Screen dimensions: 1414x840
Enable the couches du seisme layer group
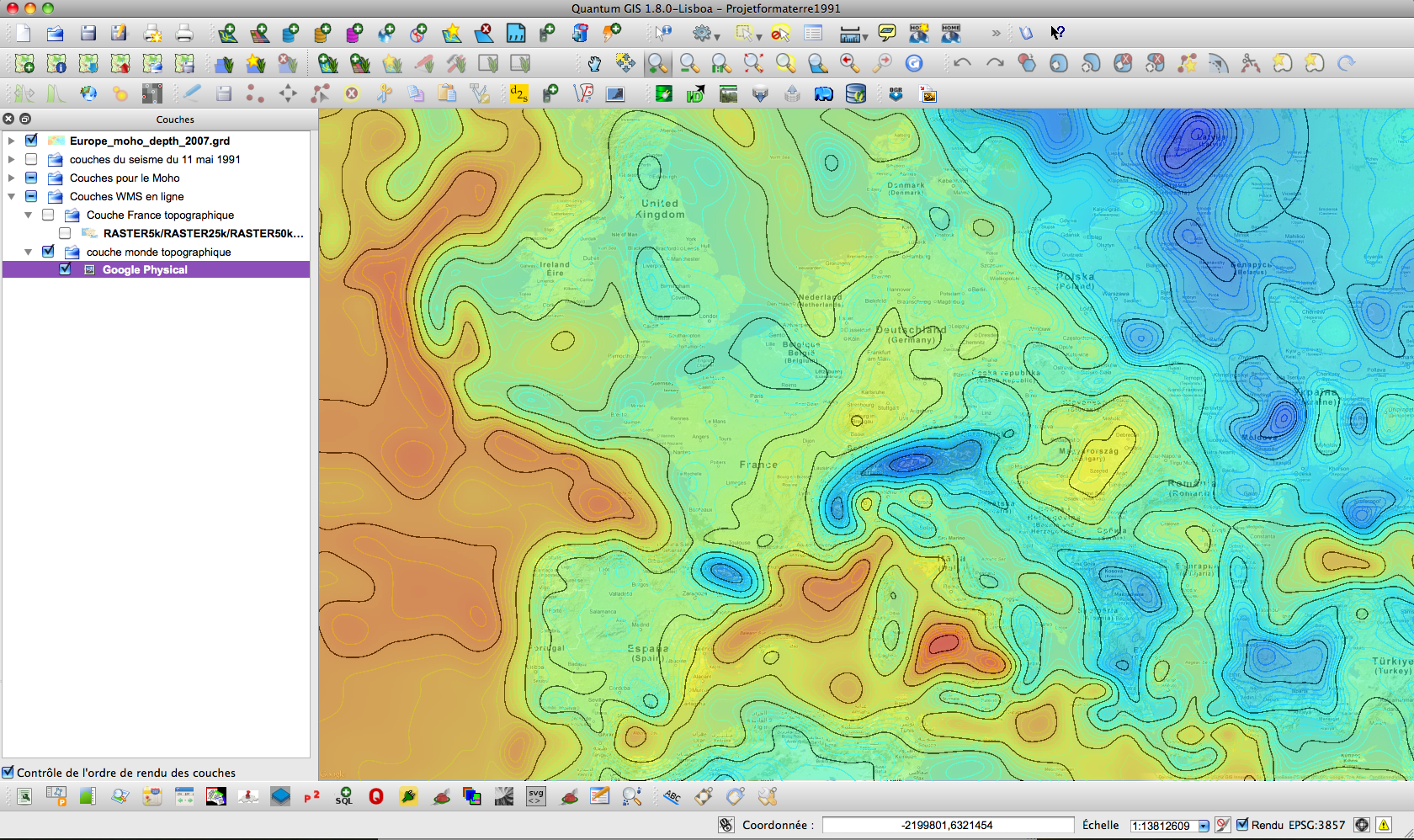click(x=31, y=159)
